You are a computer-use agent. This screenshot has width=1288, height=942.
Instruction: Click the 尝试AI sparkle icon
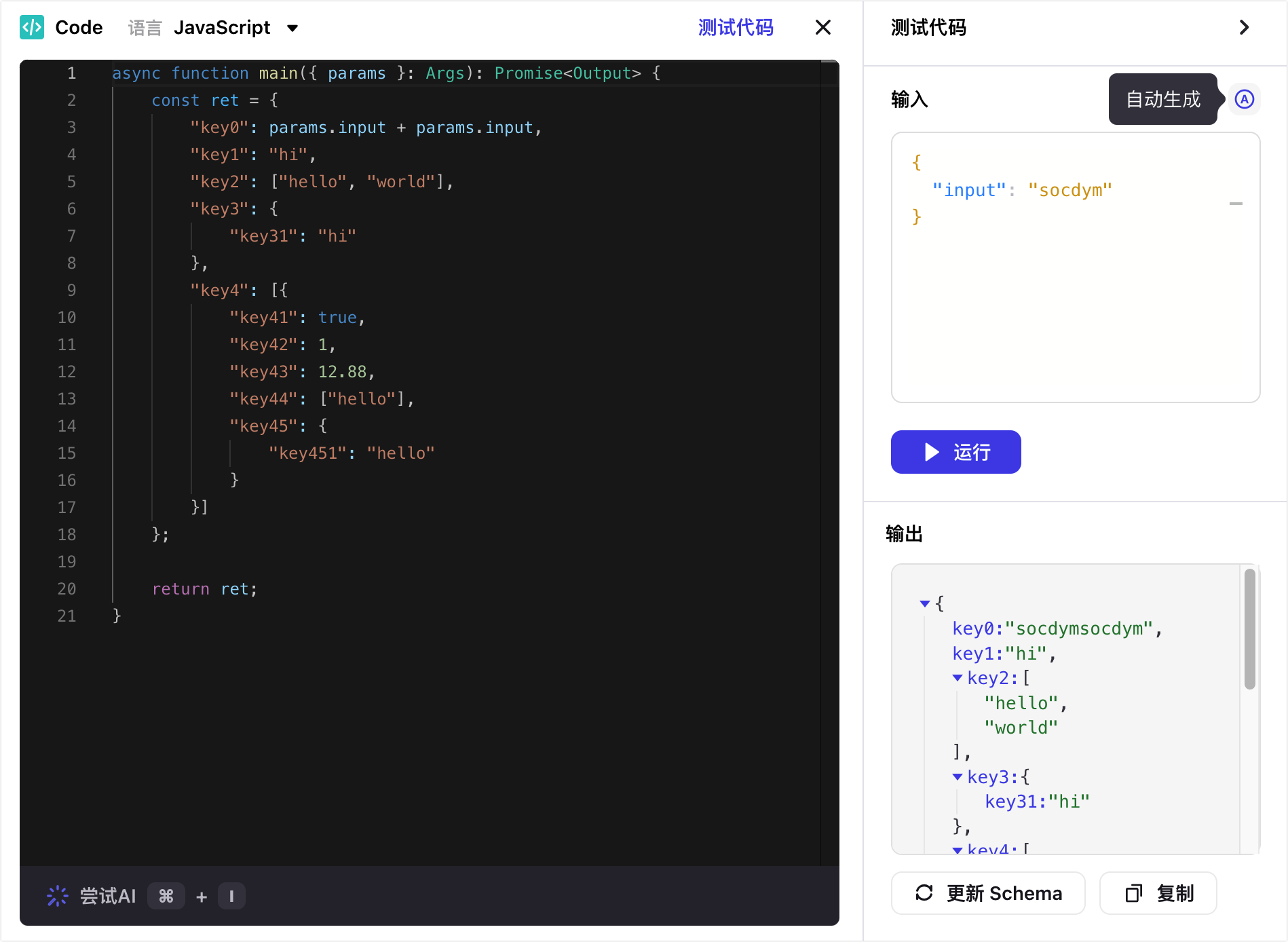[58, 896]
